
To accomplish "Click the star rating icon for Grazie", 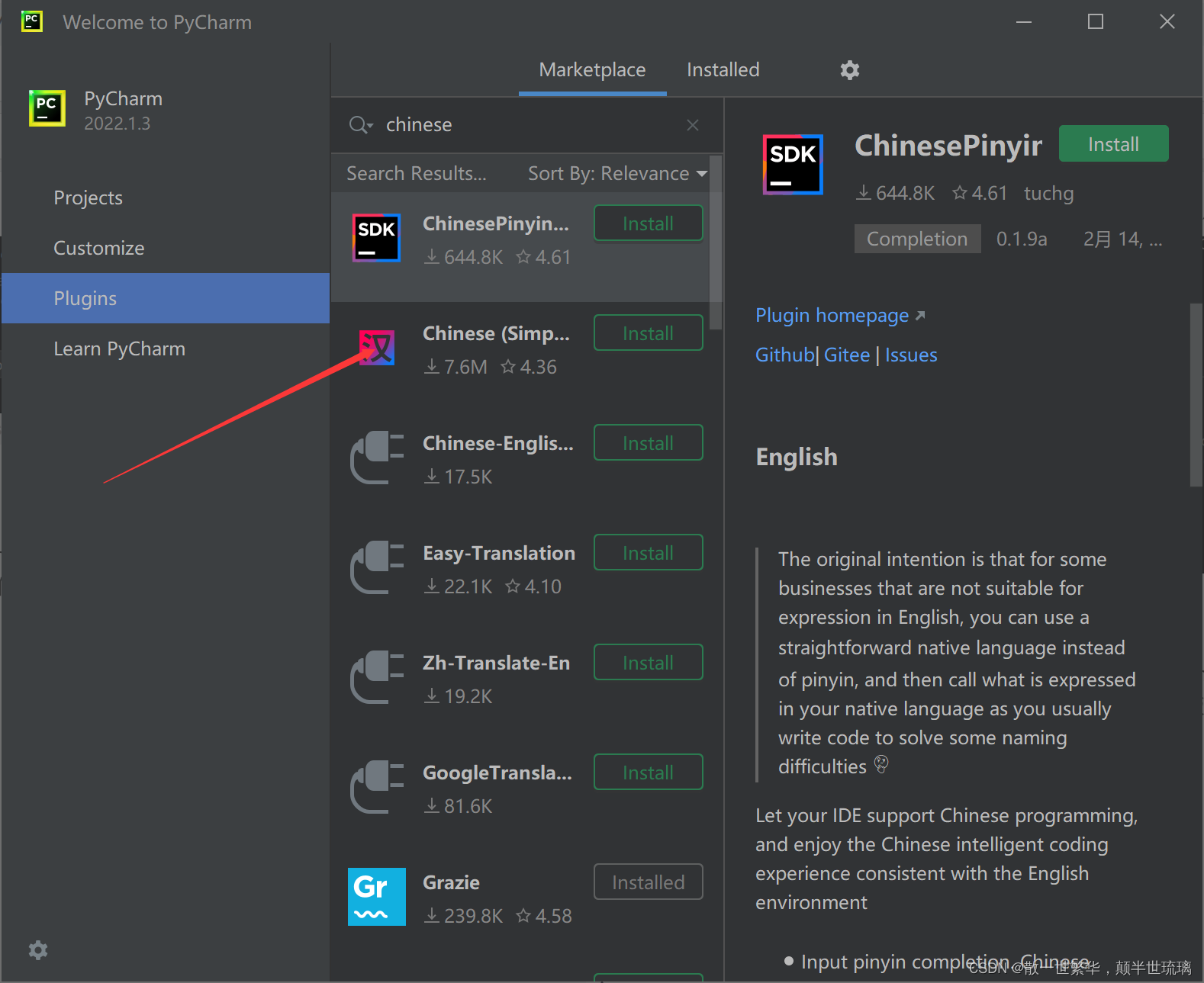I will (x=523, y=916).
